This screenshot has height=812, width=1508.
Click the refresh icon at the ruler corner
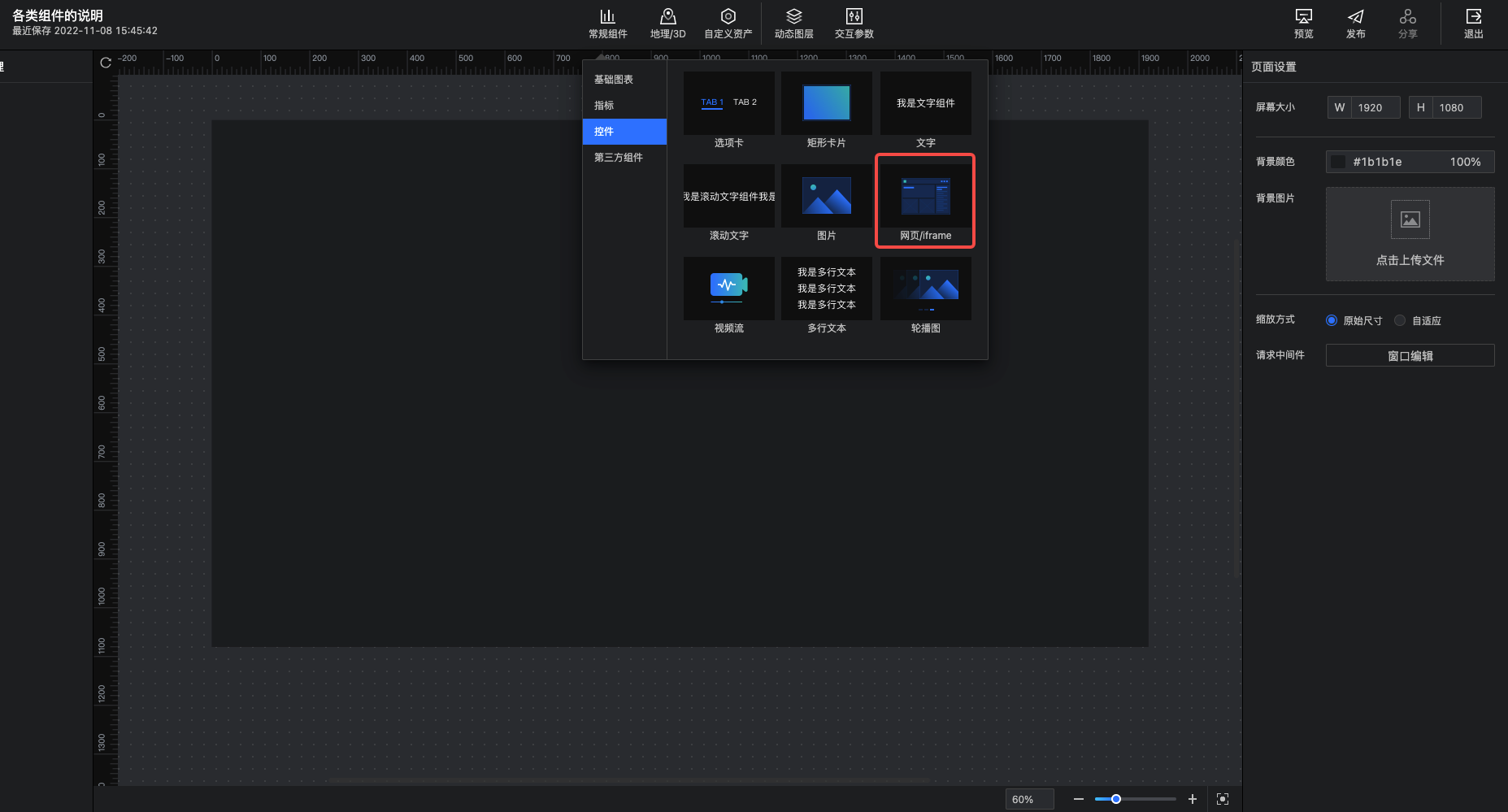point(106,63)
